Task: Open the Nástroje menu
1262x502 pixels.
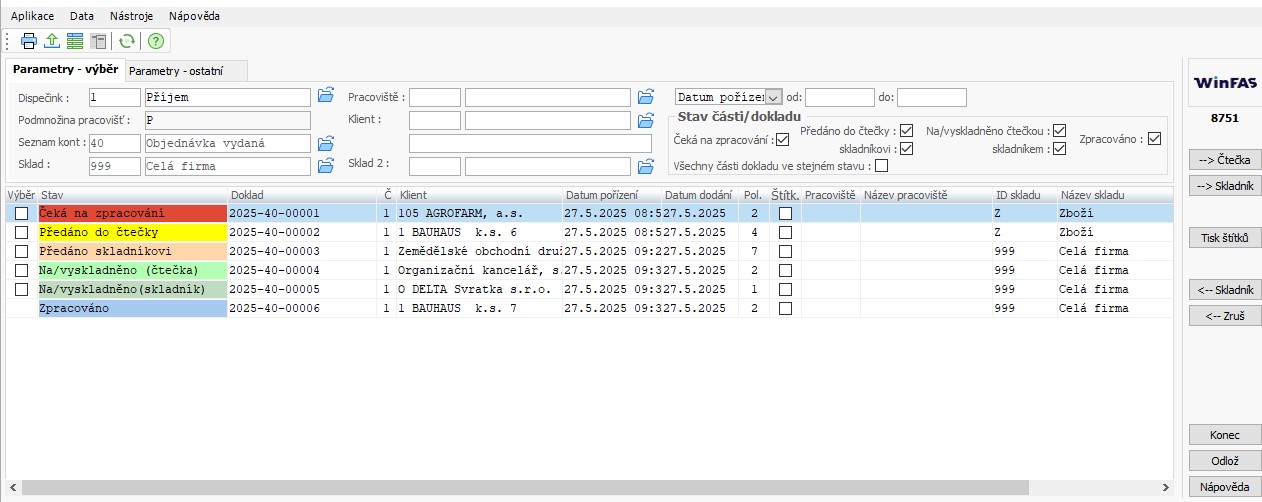Action: coord(132,16)
